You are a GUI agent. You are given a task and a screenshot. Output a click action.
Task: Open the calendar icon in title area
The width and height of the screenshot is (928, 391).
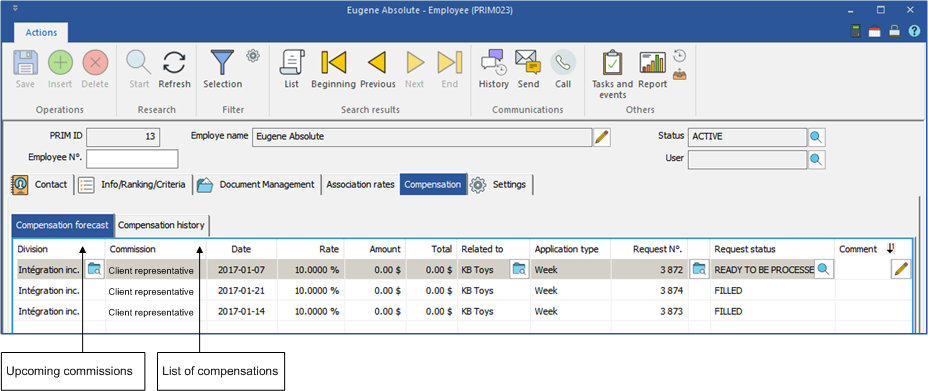[875, 31]
